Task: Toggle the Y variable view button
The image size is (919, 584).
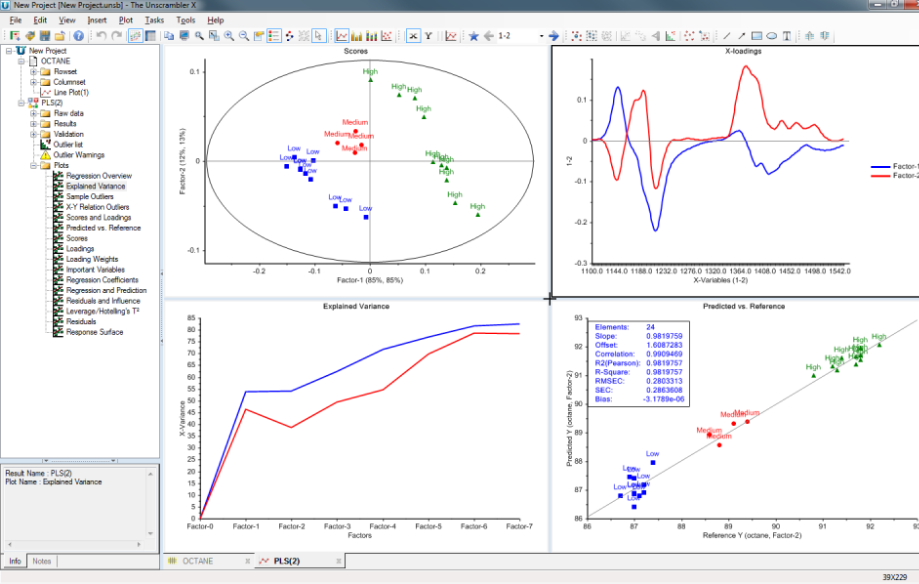Action: pyautogui.click(x=428, y=36)
